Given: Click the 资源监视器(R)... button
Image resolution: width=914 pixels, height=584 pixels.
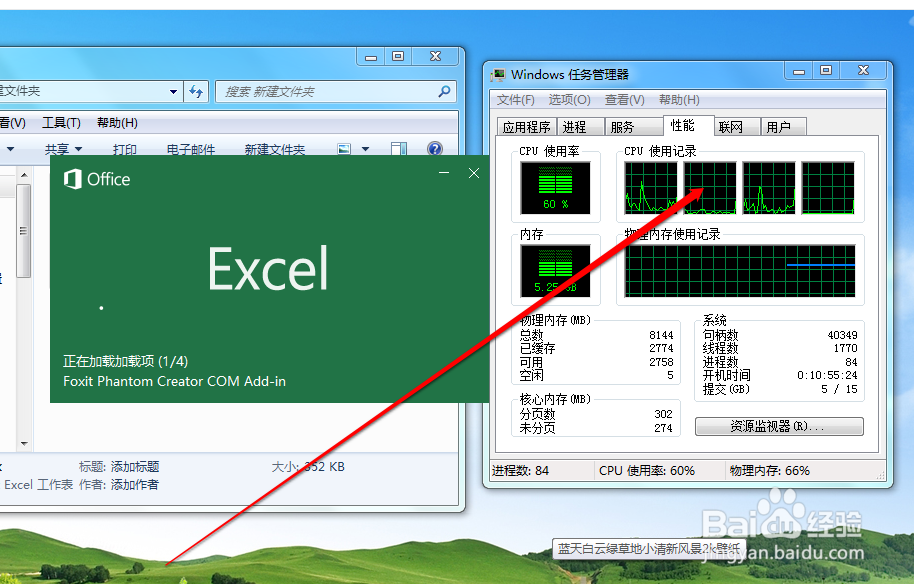Looking at the screenshot, I should click(x=779, y=426).
